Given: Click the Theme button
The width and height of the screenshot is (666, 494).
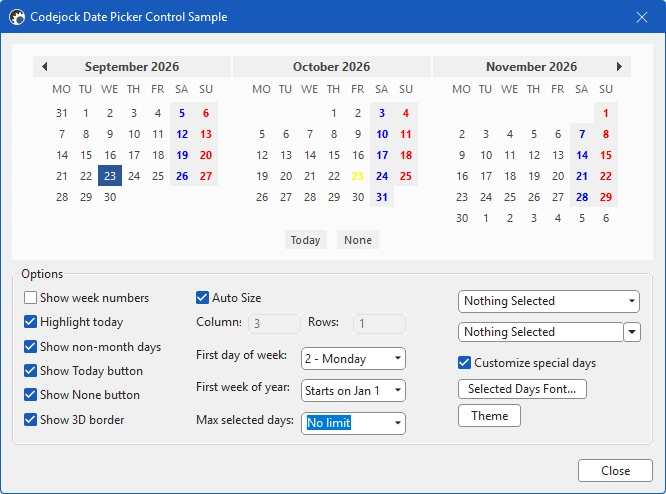Looking at the screenshot, I should click(489, 415).
